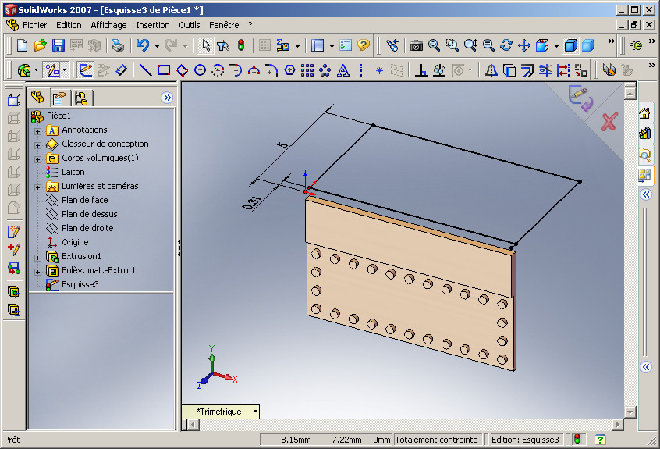Select the Polygon sketch tool
Viewport: 660px width, 449px height.
click(x=290, y=70)
